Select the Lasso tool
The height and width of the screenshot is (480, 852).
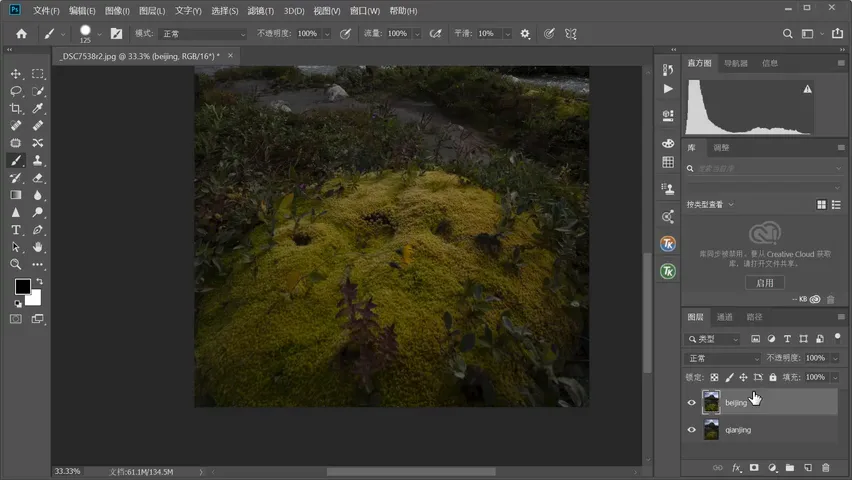[x=16, y=91]
